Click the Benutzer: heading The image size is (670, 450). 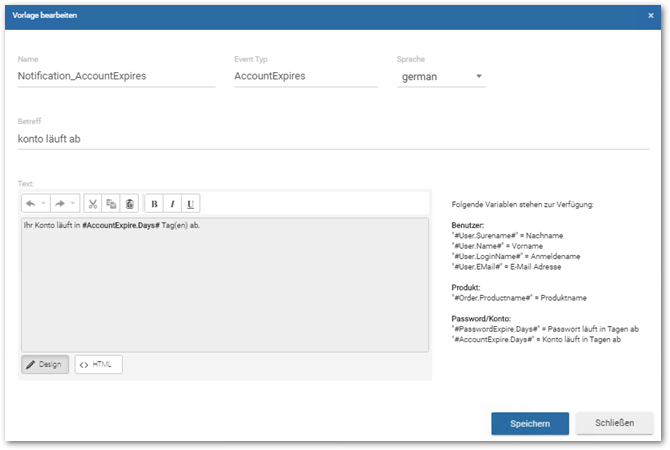pos(467,225)
